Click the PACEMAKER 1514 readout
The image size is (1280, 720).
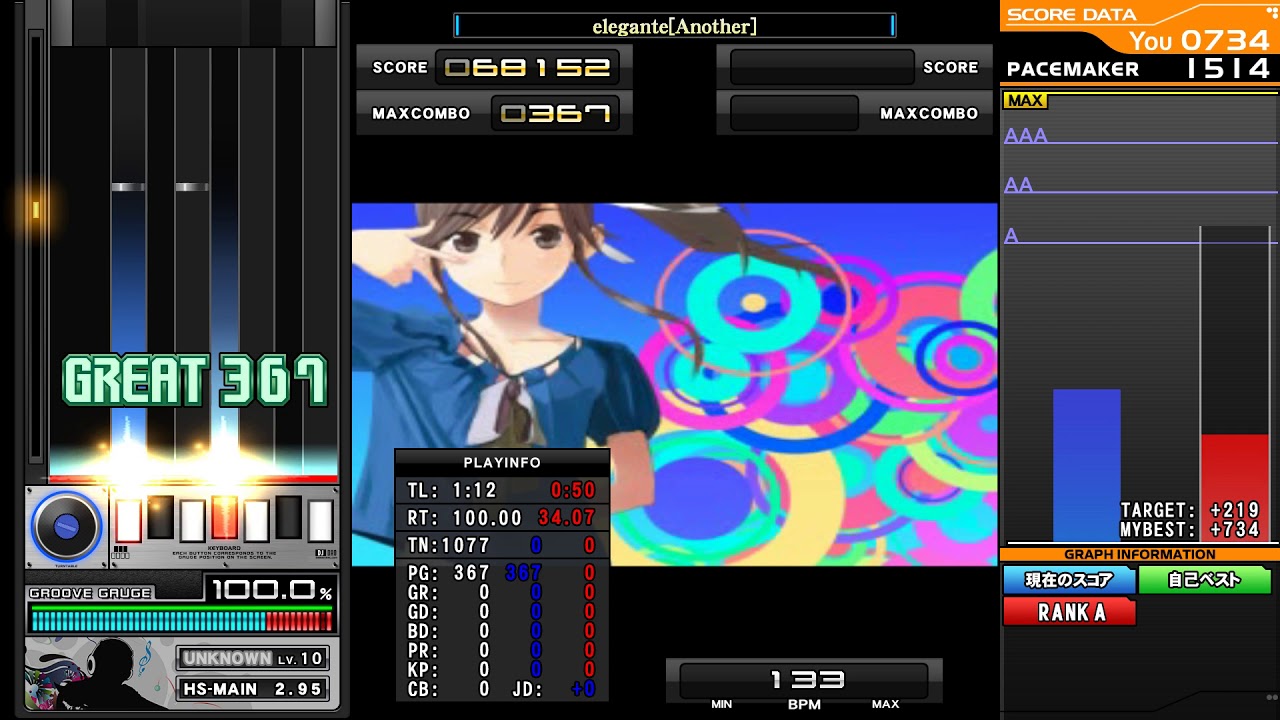(x=1139, y=69)
